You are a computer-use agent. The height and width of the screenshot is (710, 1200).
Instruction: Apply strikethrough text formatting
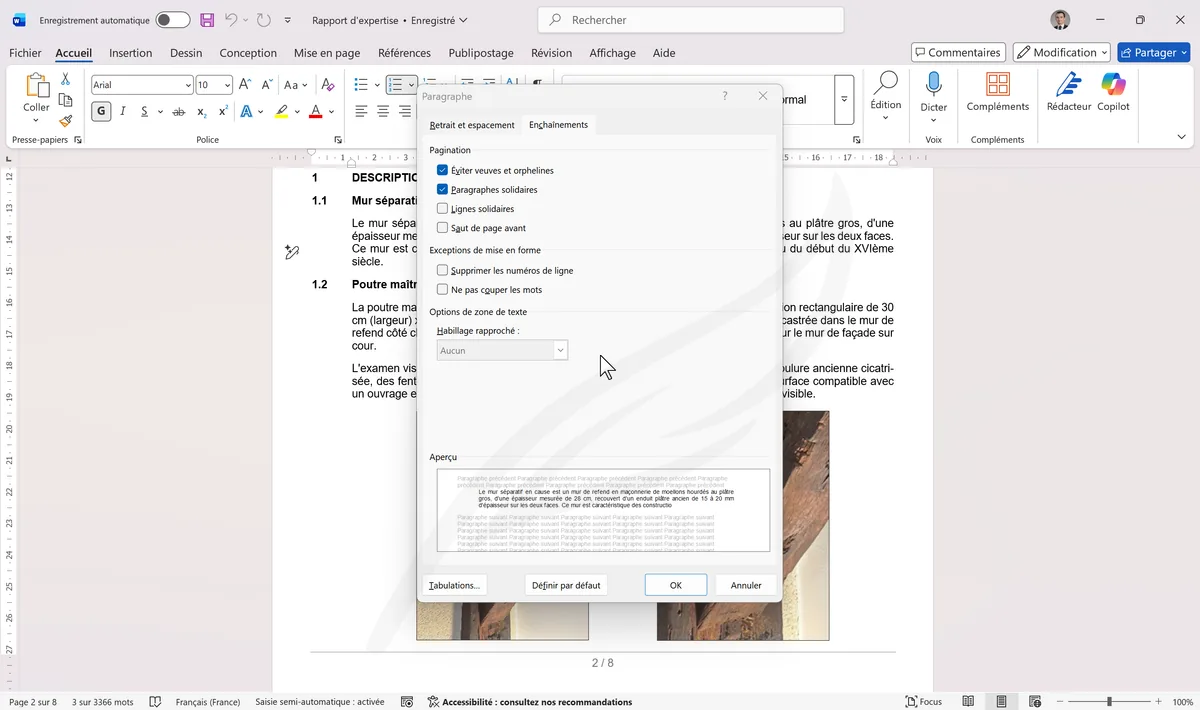click(179, 112)
